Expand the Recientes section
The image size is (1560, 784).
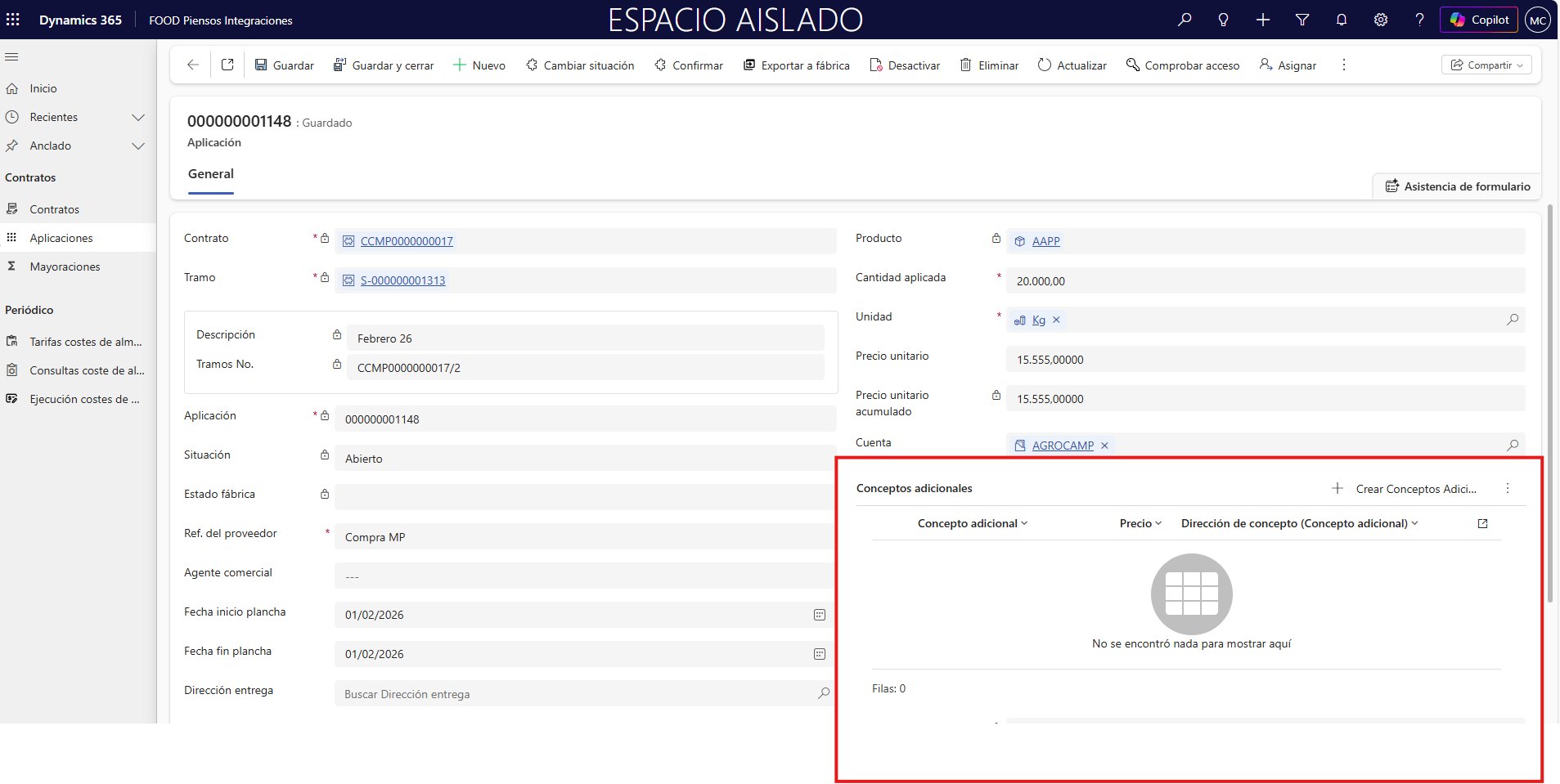coord(138,117)
